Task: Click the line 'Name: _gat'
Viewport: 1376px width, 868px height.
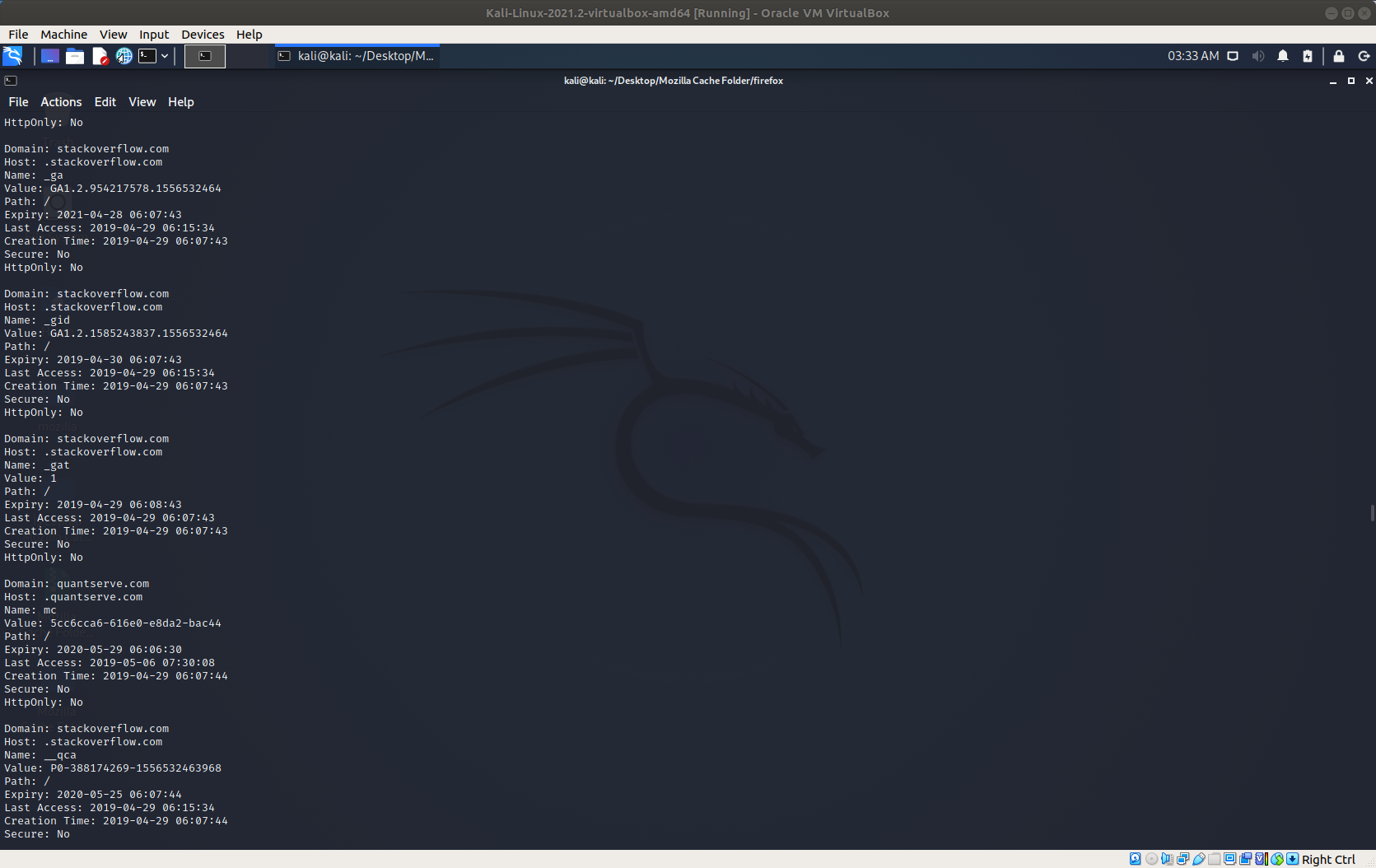Action: click(x=37, y=465)
